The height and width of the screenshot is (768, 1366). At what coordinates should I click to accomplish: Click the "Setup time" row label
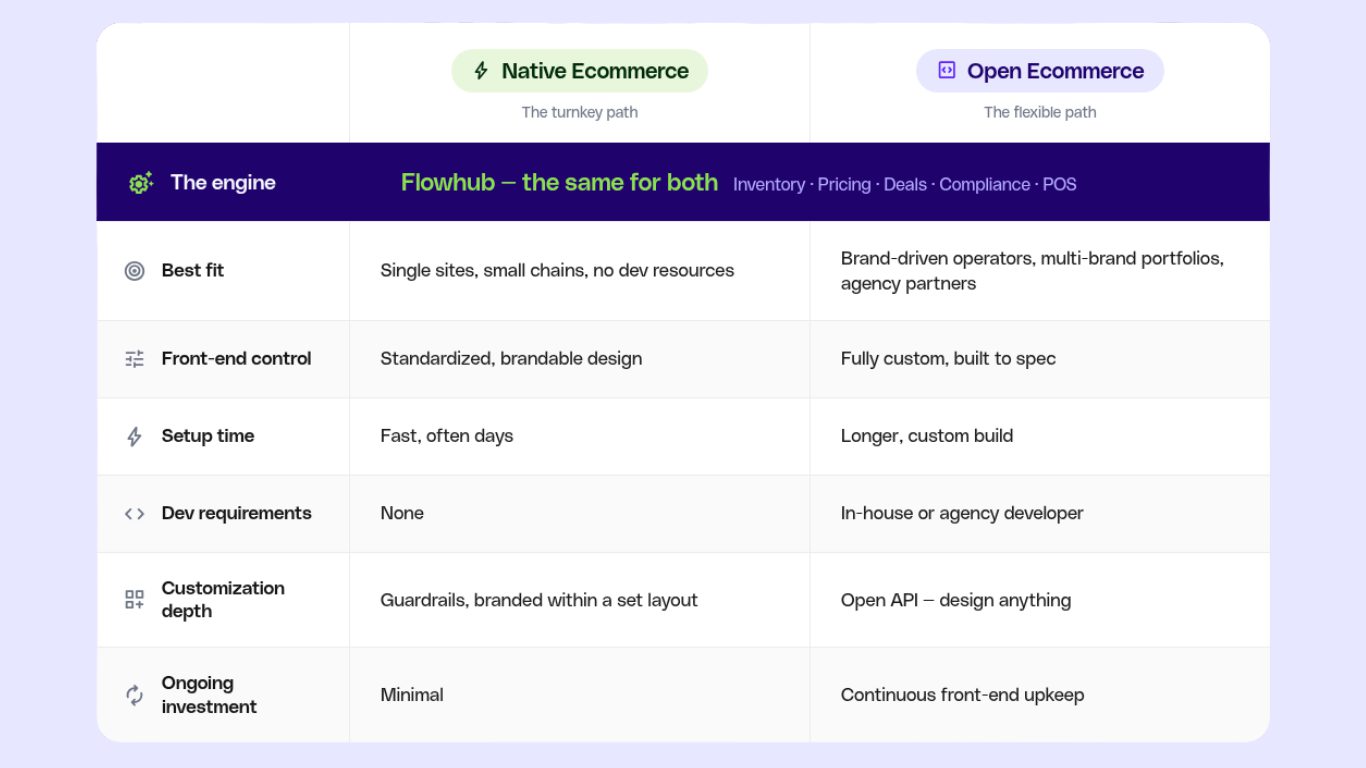[x=208, y=436]
